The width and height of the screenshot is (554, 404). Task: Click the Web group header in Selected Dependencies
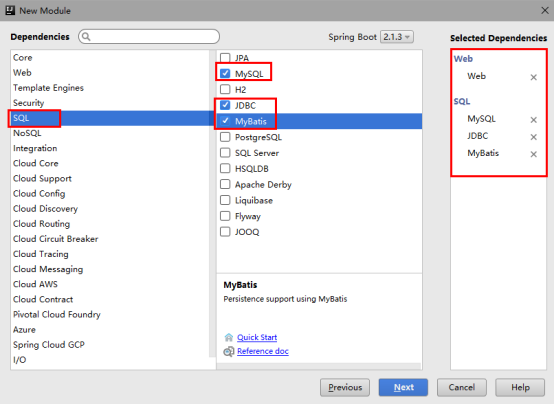[463, 59]
